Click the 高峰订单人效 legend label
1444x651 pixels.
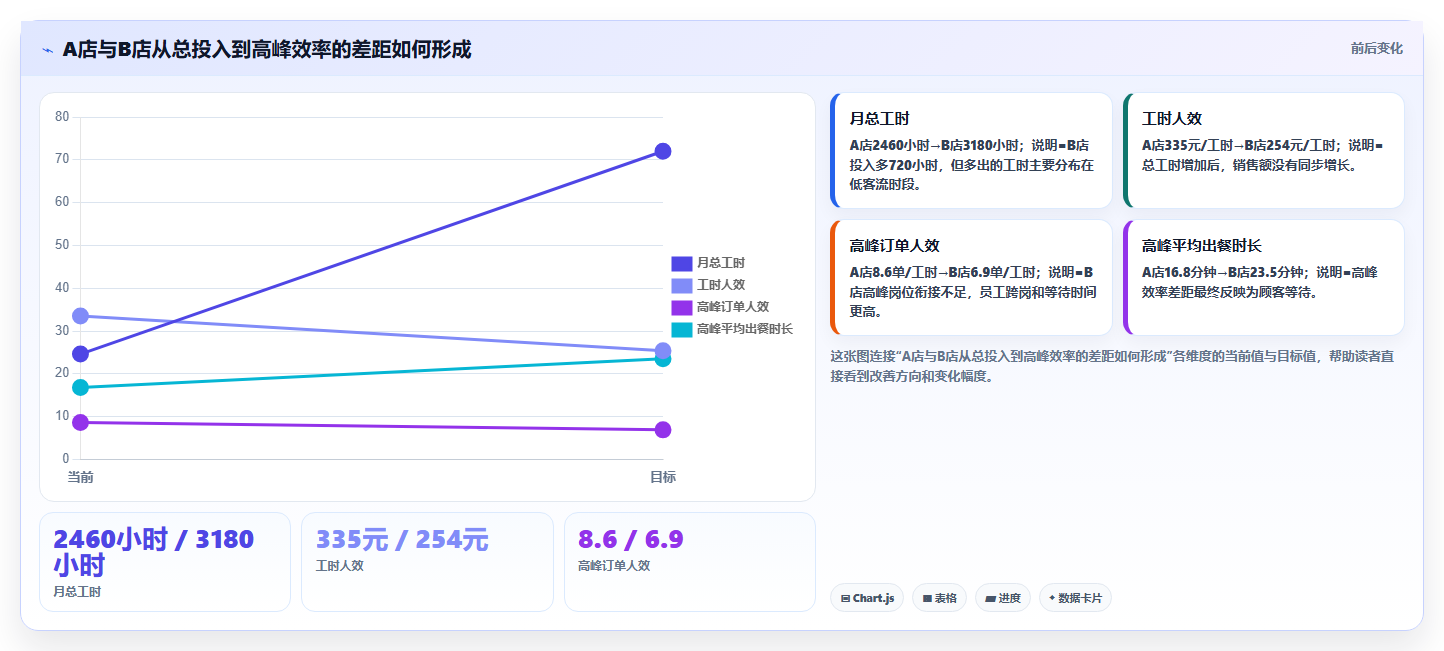733,307
